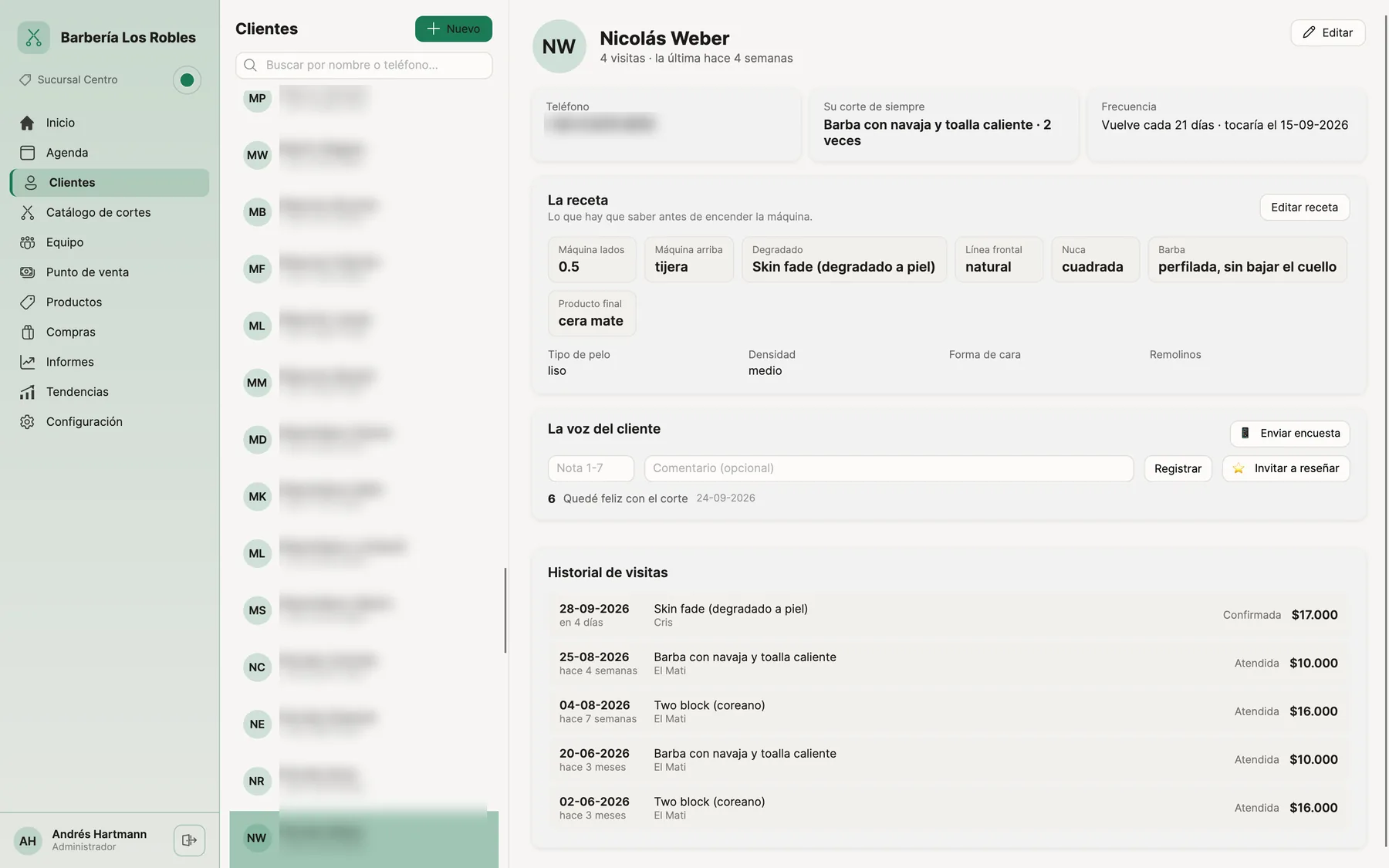Click the Sucursal Centro tag icon
This screenshot has height=868, width=1389.
(25, 79)
